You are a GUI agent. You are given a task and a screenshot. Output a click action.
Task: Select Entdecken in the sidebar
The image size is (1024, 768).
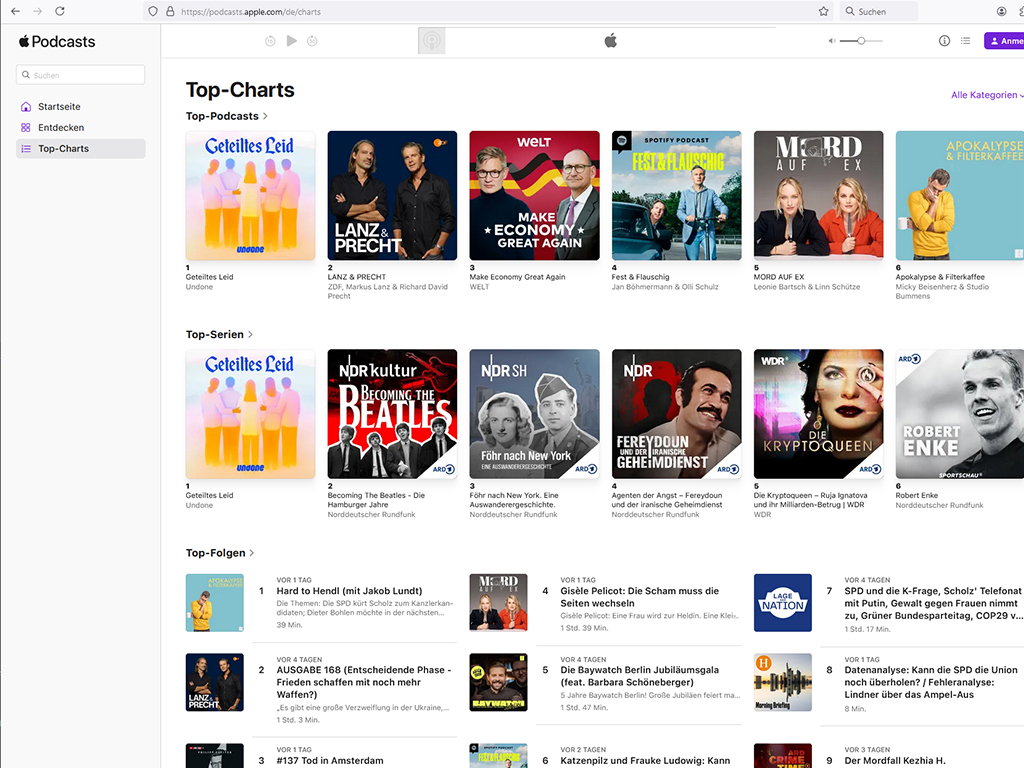[x=60, y=128]
